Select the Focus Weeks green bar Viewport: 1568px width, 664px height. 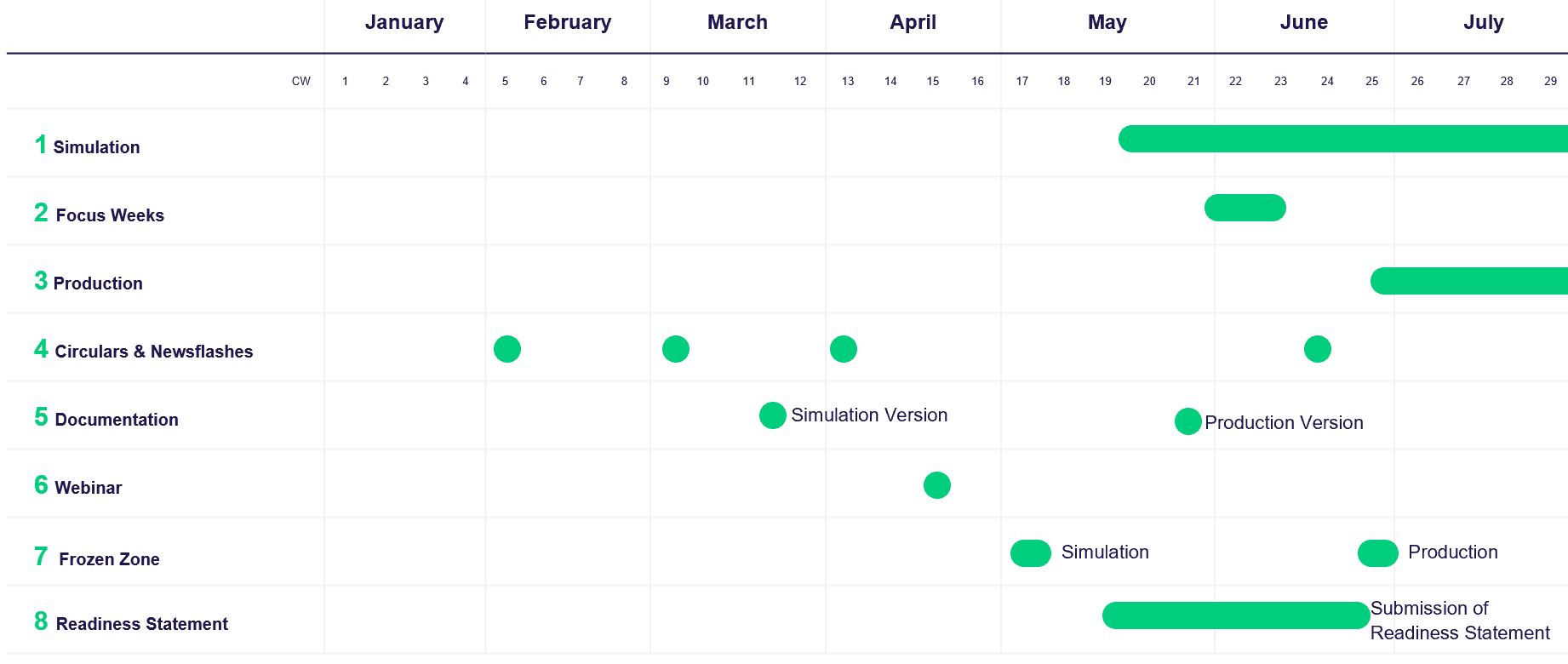click(x=1245, y=208)
